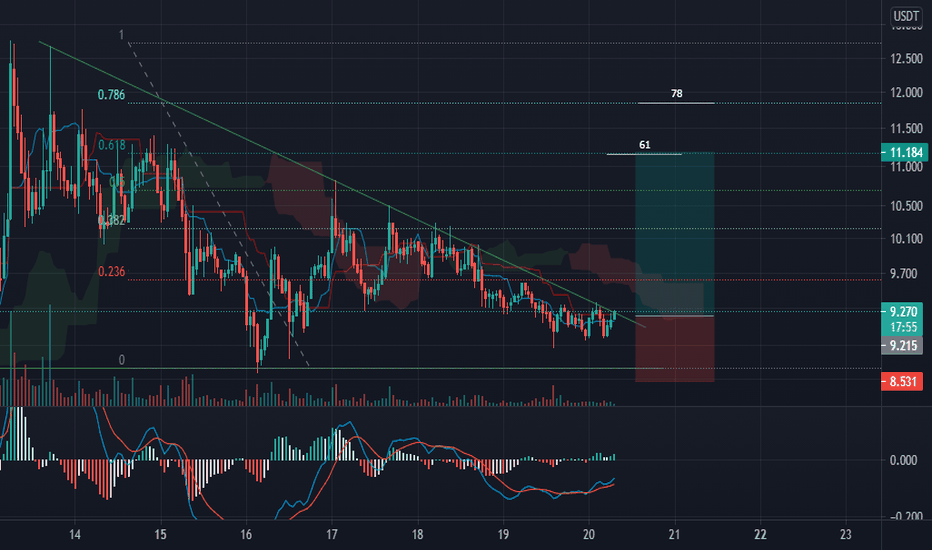Click the 12.000 price axis label
The width and height of the screenshot is (932, 550).
tap(906, 93)
